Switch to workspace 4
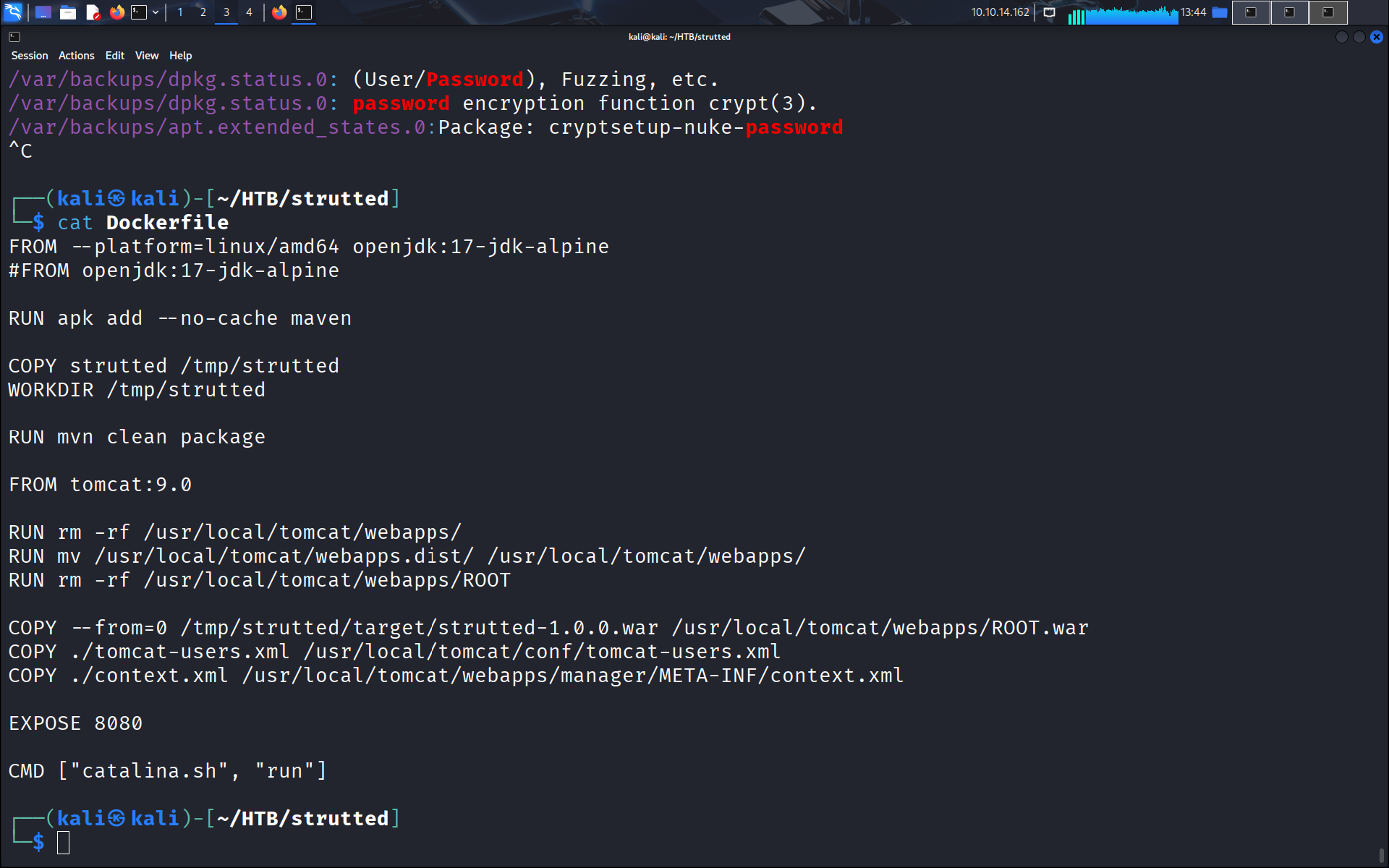The image size is (1389, 868). (249, 12)
